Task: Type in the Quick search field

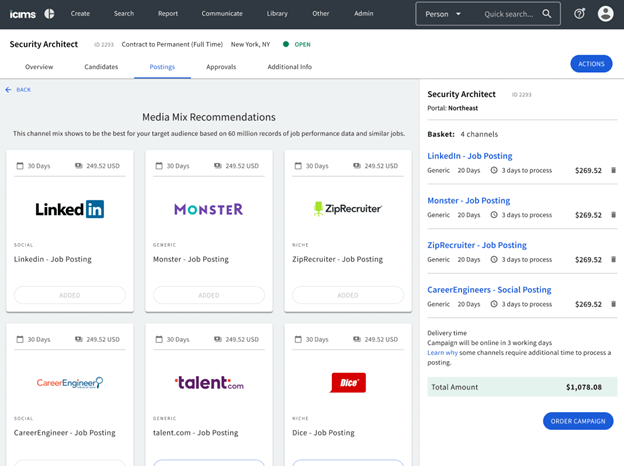Action: (508, 14)
